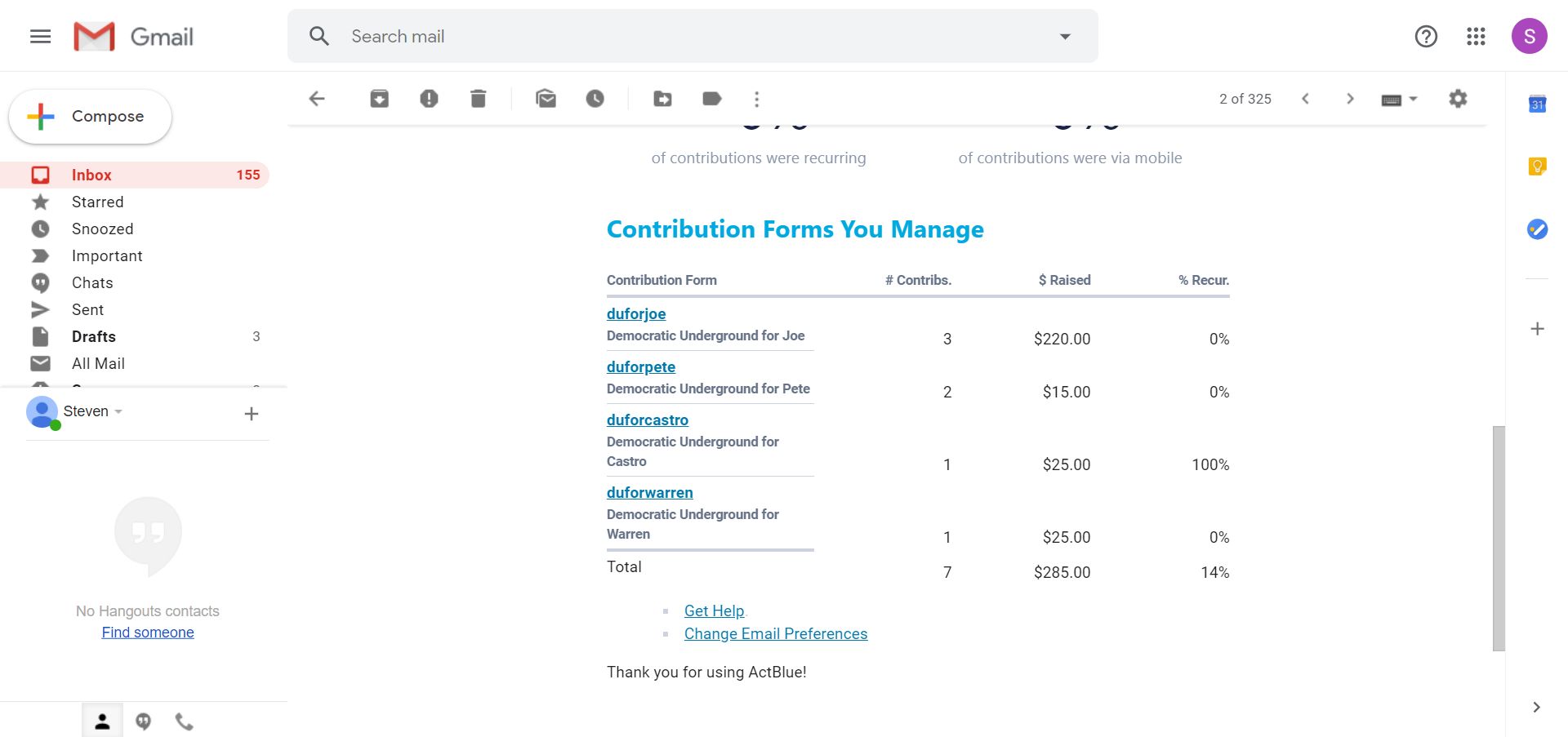Click the Compose button
Screen dimensions: 1568x737
point(90,117)
